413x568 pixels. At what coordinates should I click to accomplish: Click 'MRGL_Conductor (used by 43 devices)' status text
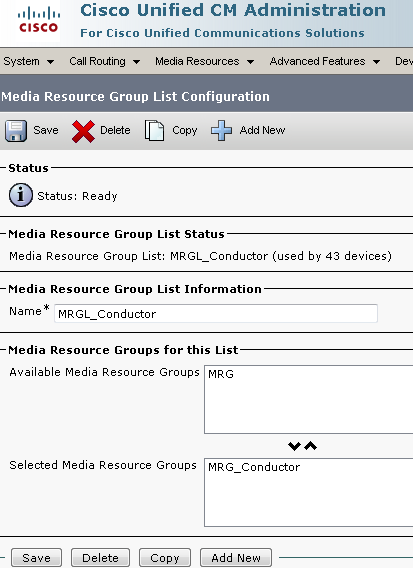click(x=281, y=256)
